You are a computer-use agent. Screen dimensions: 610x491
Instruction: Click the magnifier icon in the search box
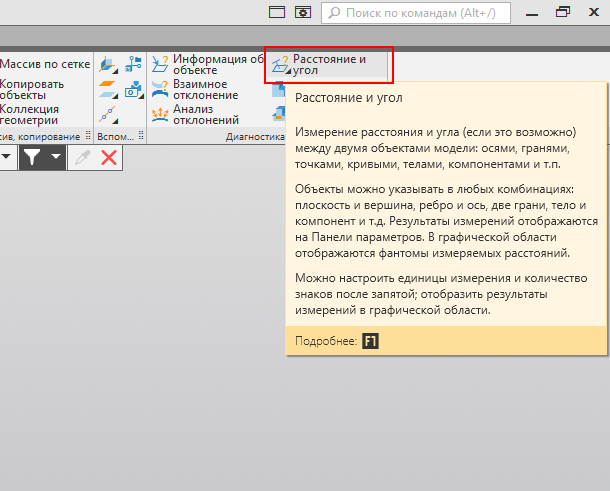point(334,13)
